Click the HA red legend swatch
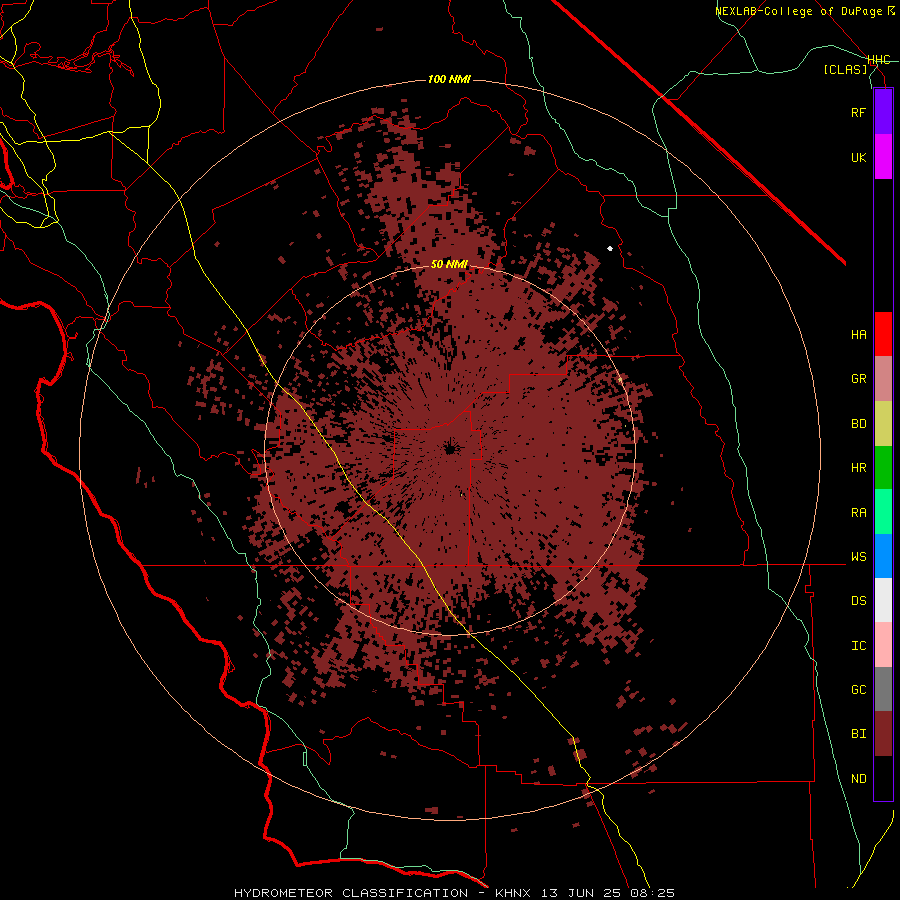Viewport: 900px width, 900px height. [x=883, y=334]
